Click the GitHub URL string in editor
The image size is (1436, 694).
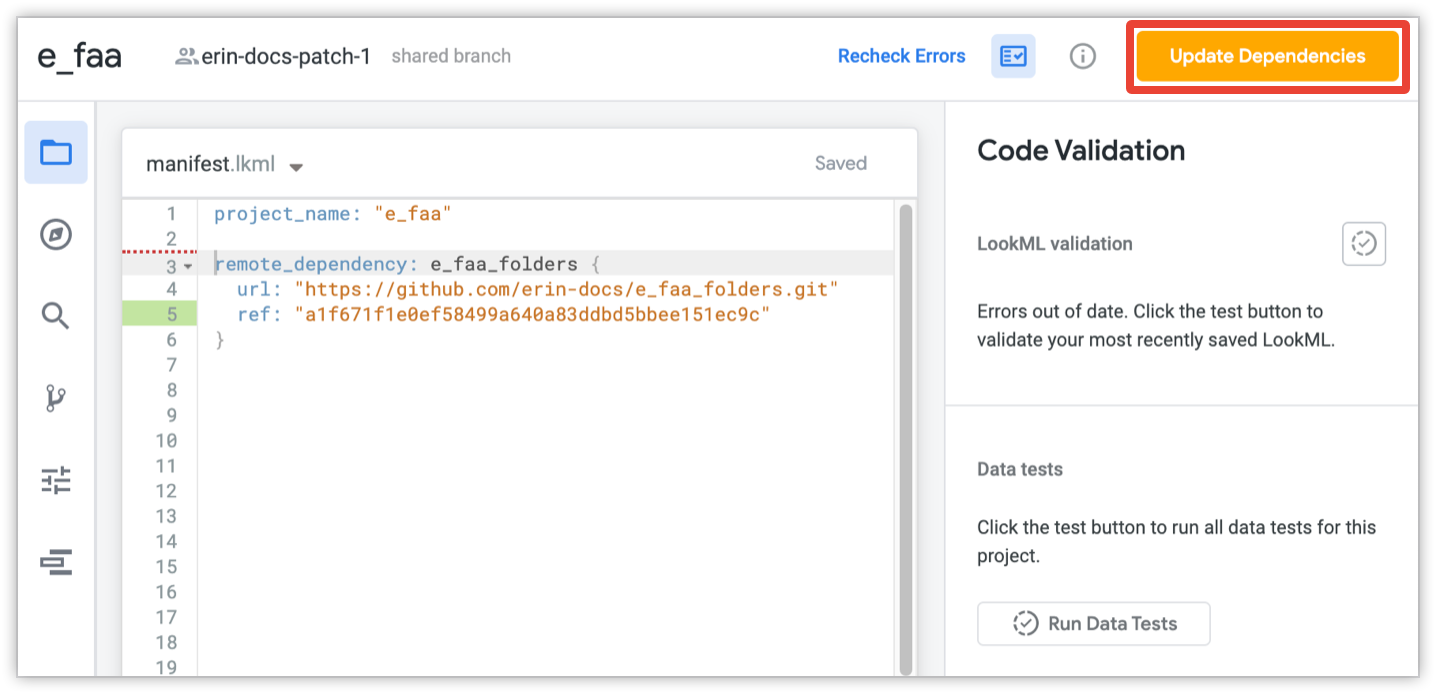pos(565,289)
